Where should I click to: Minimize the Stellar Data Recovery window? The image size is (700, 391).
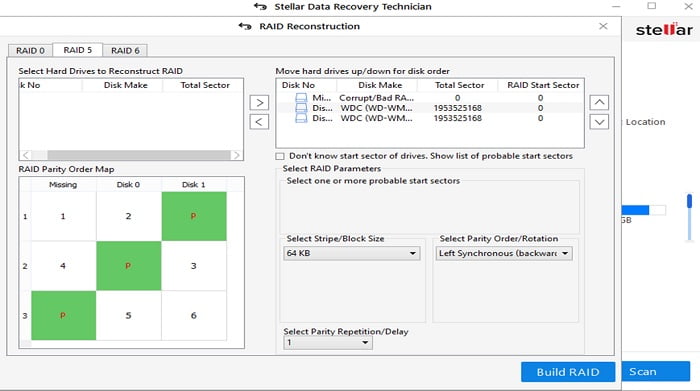pos(616,6)
